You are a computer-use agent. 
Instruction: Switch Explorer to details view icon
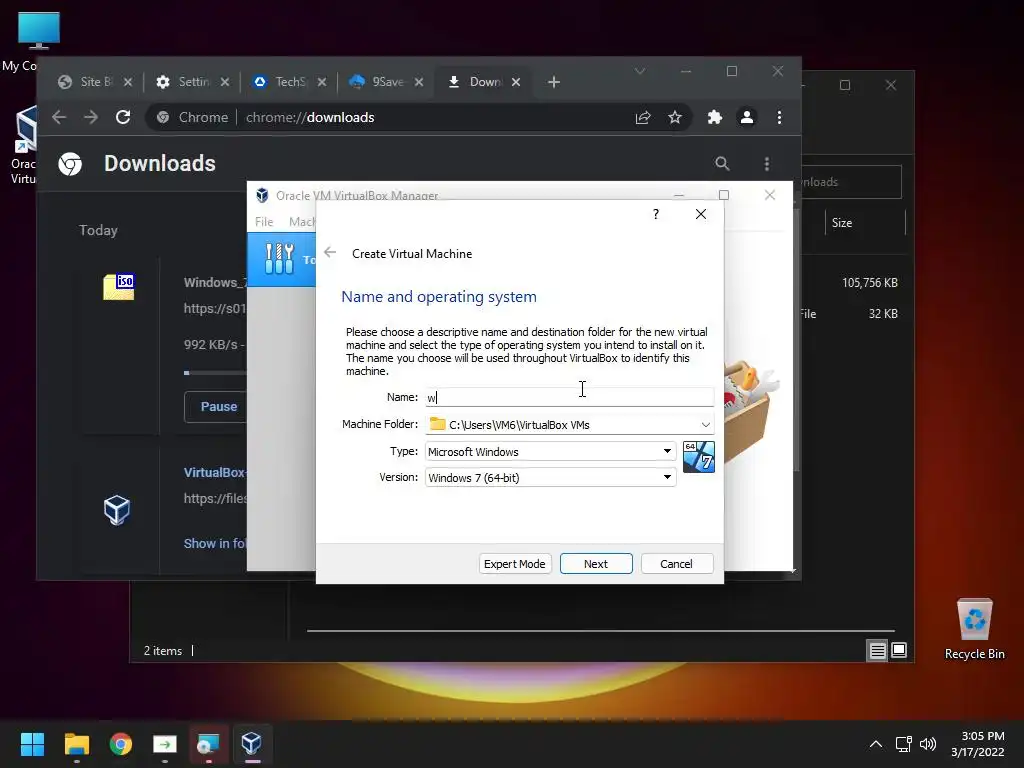[877, 650]
